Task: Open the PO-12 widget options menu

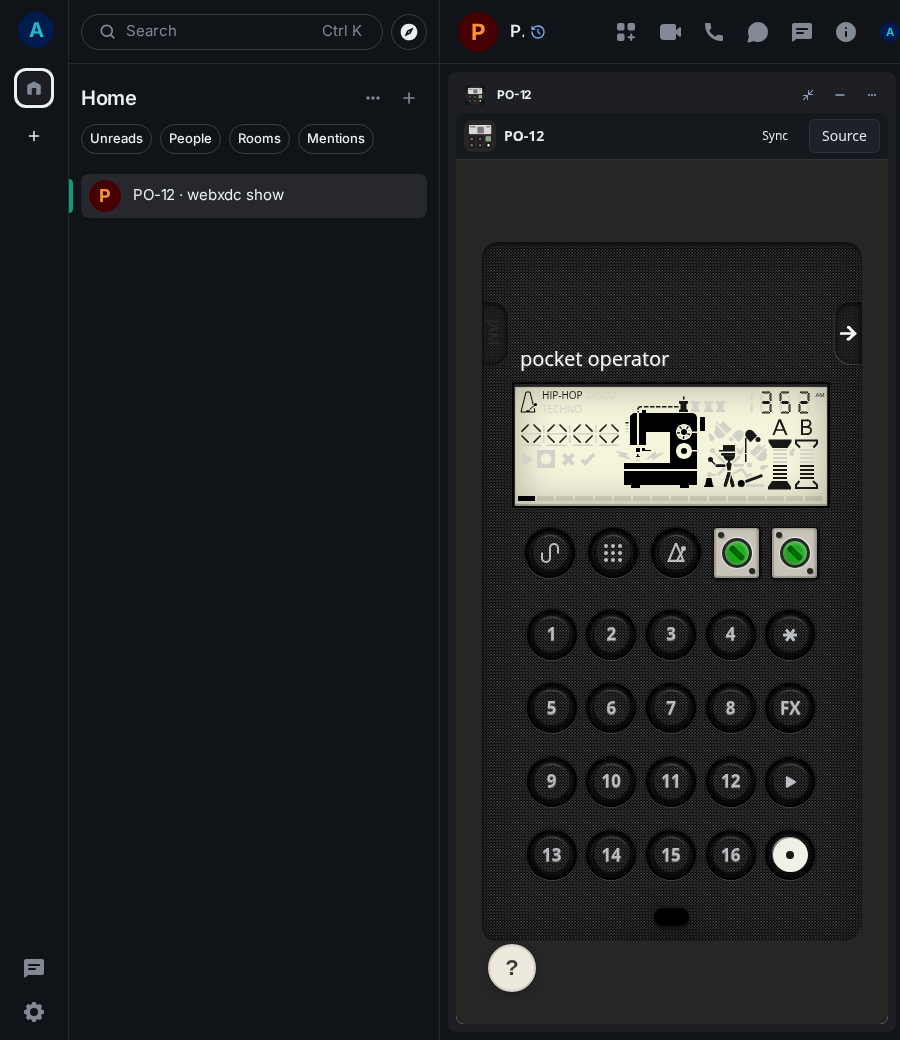Action: point(871,95)
